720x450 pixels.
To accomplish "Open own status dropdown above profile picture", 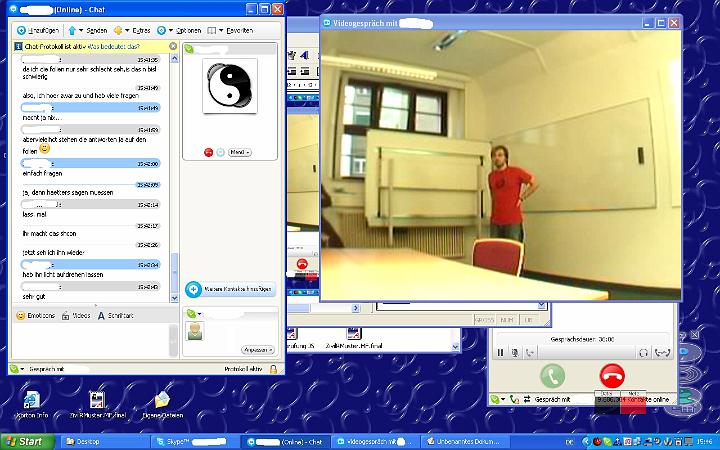I will coord(194,314).
